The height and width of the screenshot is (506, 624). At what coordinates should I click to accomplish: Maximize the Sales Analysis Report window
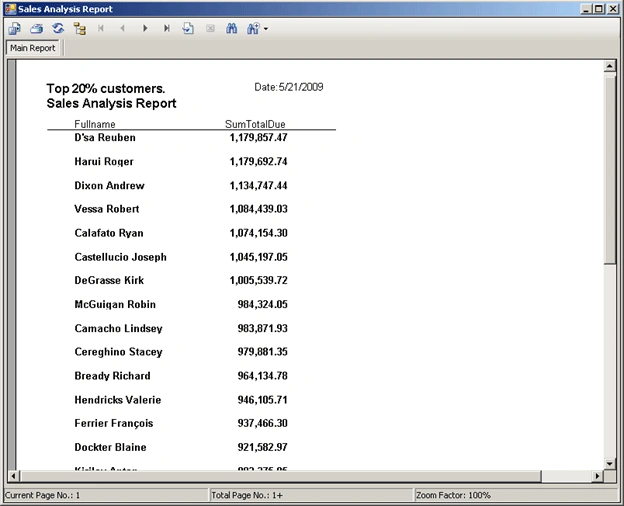click(x=599, y=9)
